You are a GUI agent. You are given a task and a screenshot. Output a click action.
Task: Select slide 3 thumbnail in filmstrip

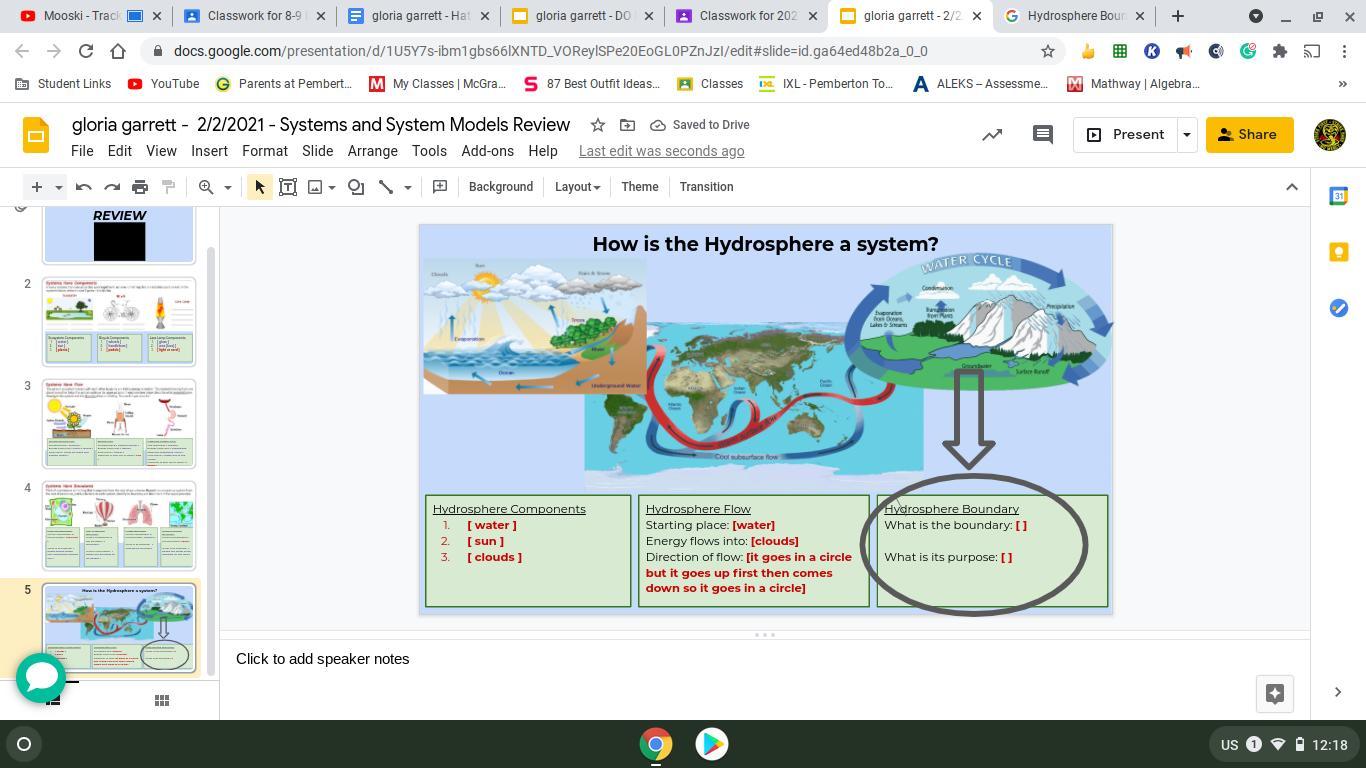119,424
